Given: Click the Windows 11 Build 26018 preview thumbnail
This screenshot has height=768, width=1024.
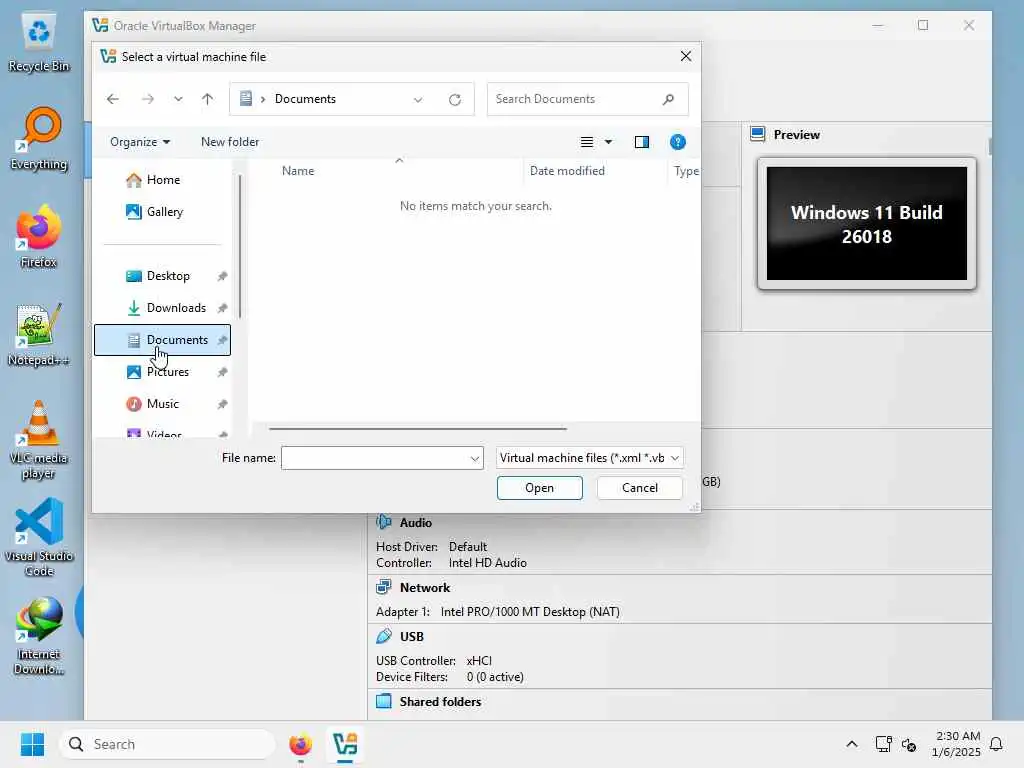Looking at the screenshot, I should pyautogui.click(x=867, y=223).
